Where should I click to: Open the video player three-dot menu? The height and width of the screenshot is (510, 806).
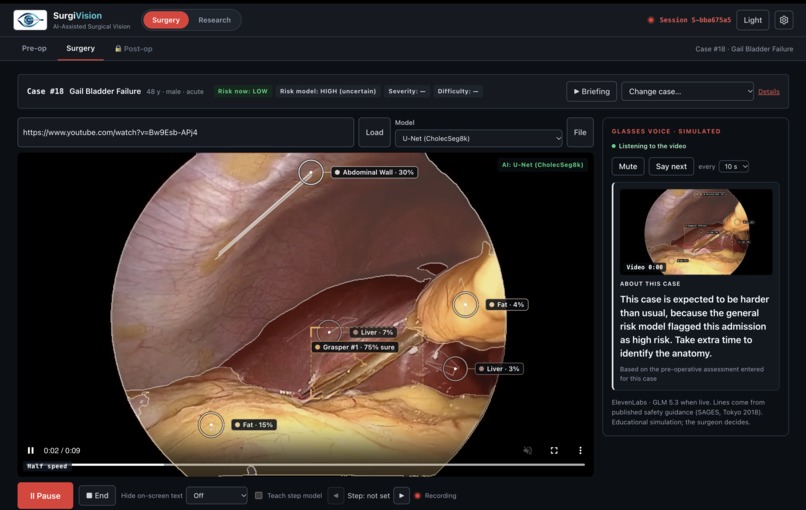[x=580, y=450]
